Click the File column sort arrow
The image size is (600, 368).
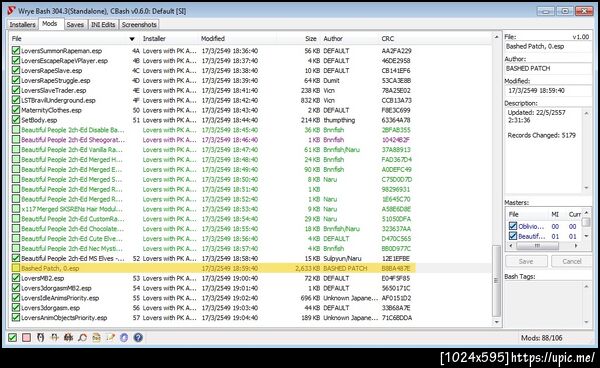[132, 39]
